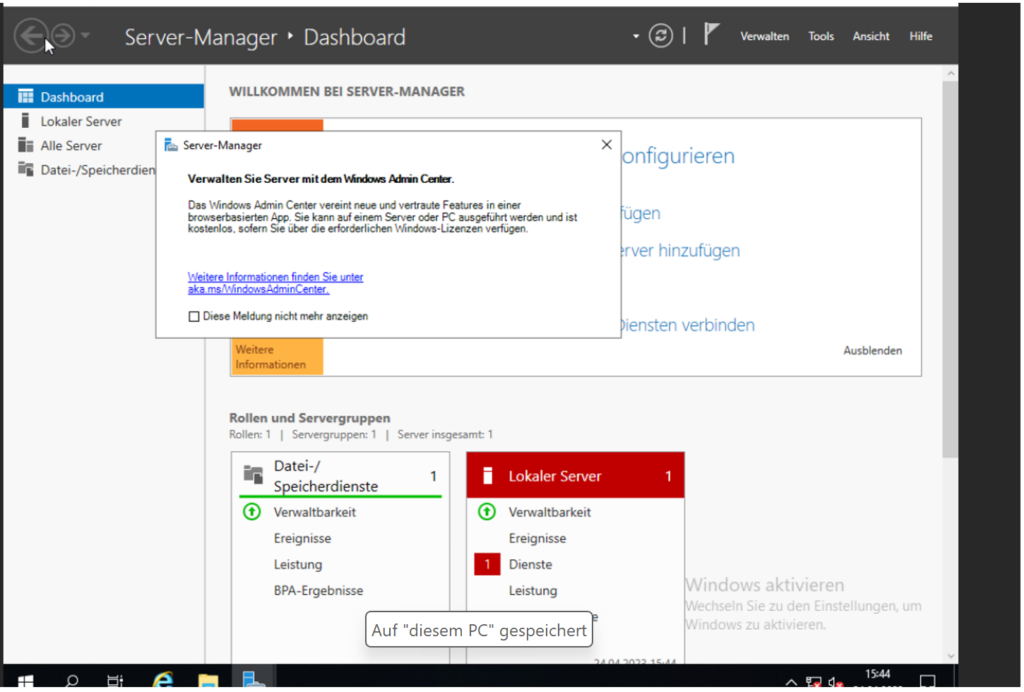Select the Dashboard sidebar item

72,97
